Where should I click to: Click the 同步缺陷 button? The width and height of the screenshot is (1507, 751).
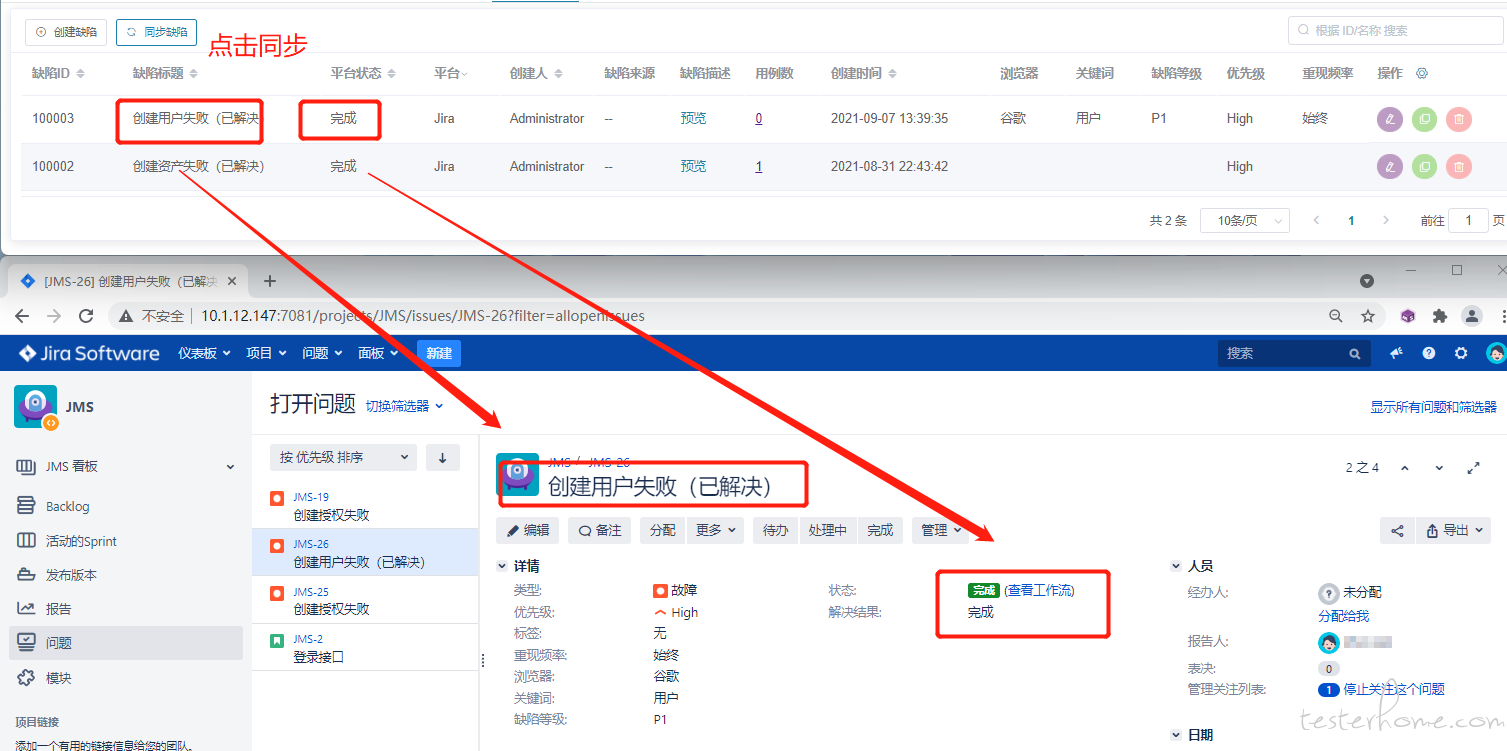coord(156,32)
